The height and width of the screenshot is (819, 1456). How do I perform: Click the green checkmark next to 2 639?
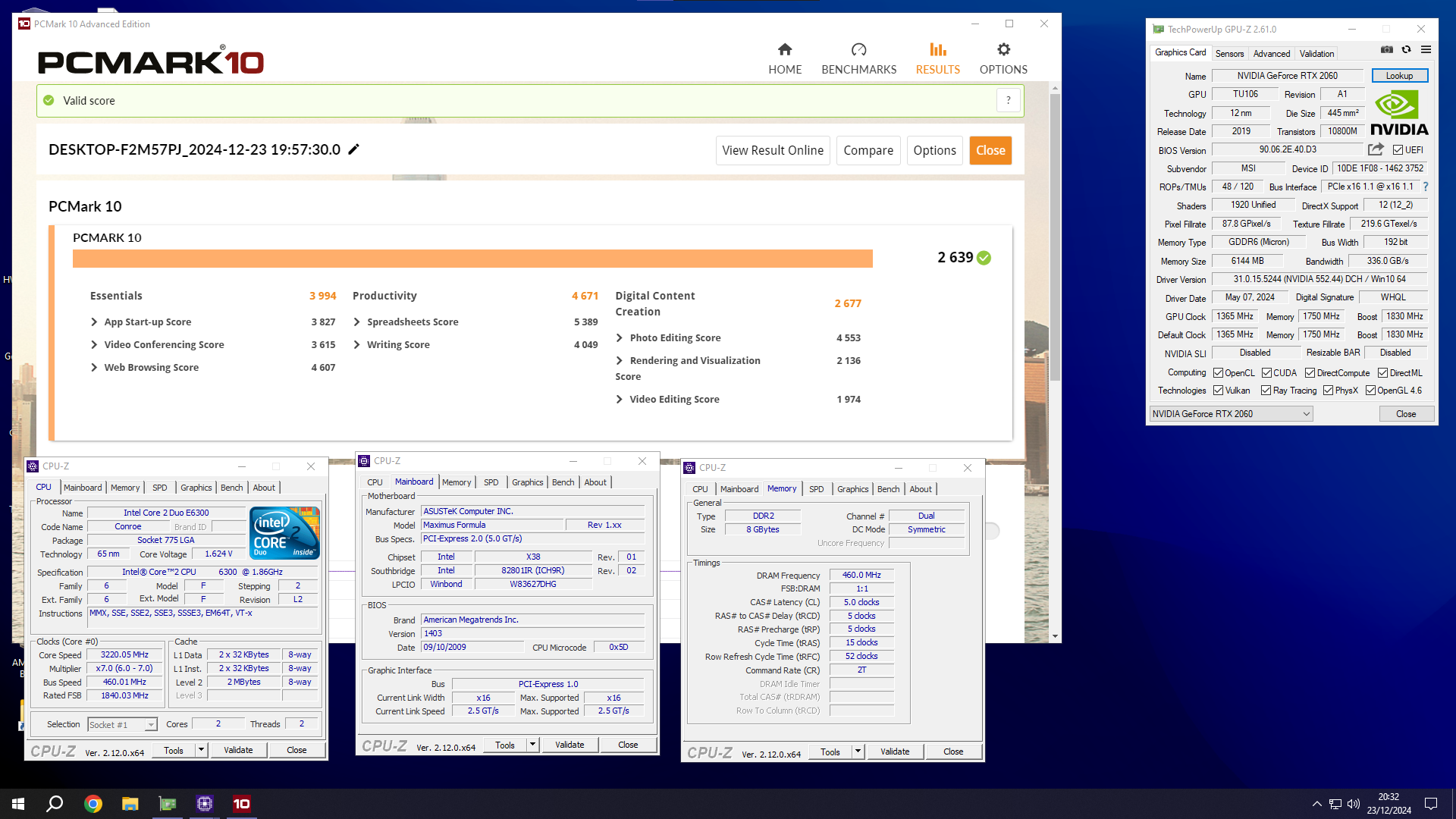[984, 258]
